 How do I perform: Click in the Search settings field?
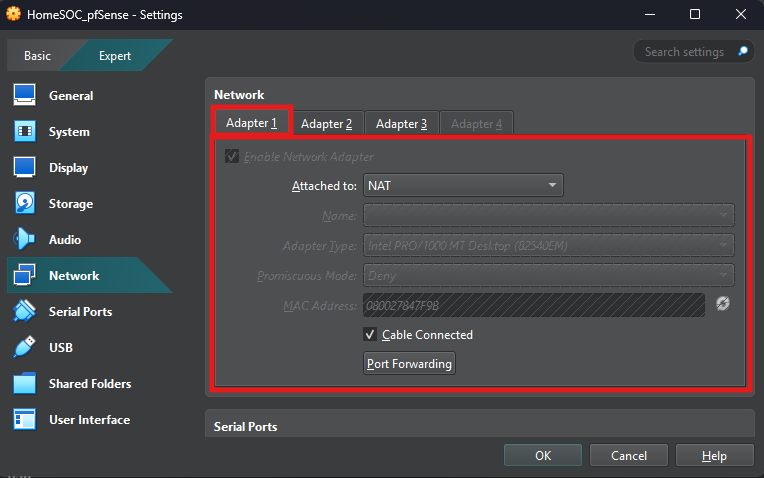[685, 51]
